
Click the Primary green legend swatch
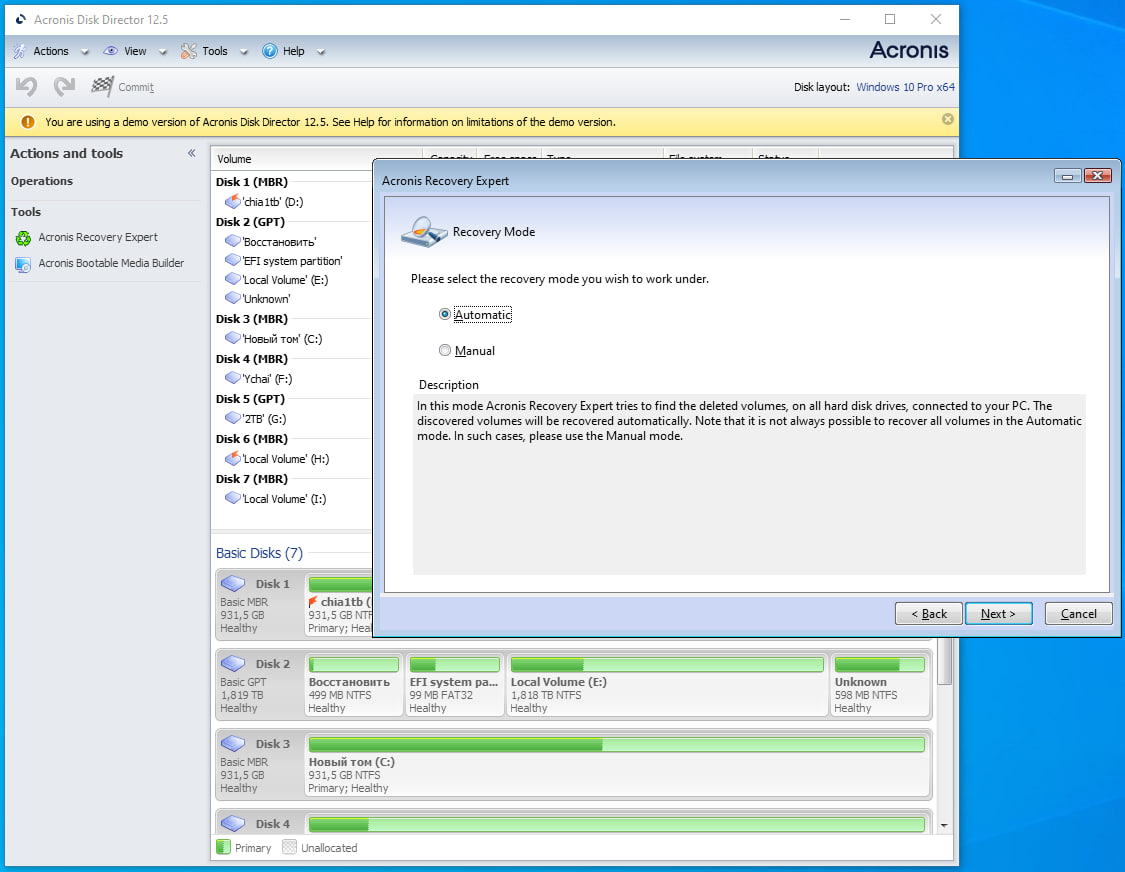tap(223, 847)
